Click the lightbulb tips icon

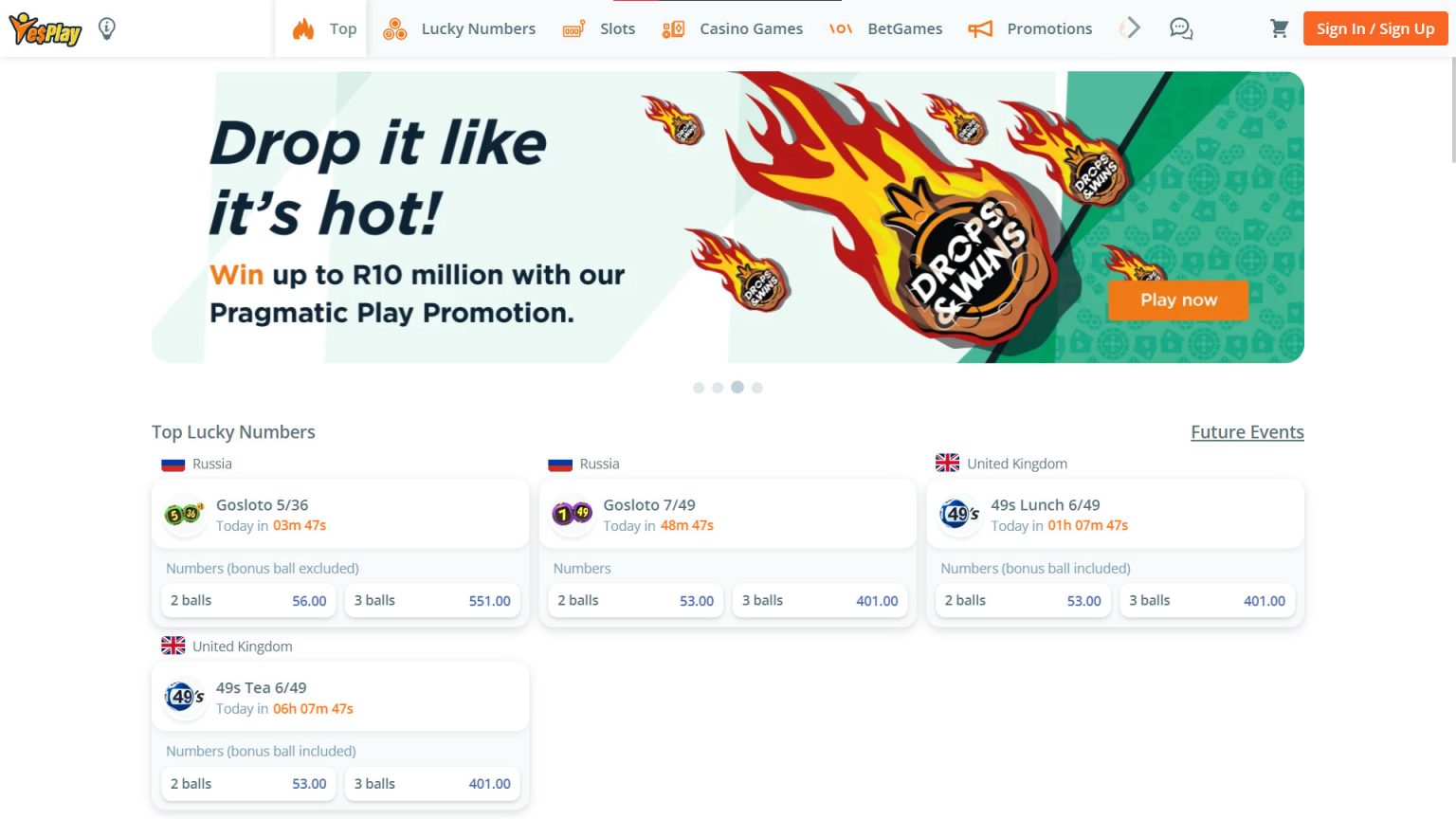[107, 28]
